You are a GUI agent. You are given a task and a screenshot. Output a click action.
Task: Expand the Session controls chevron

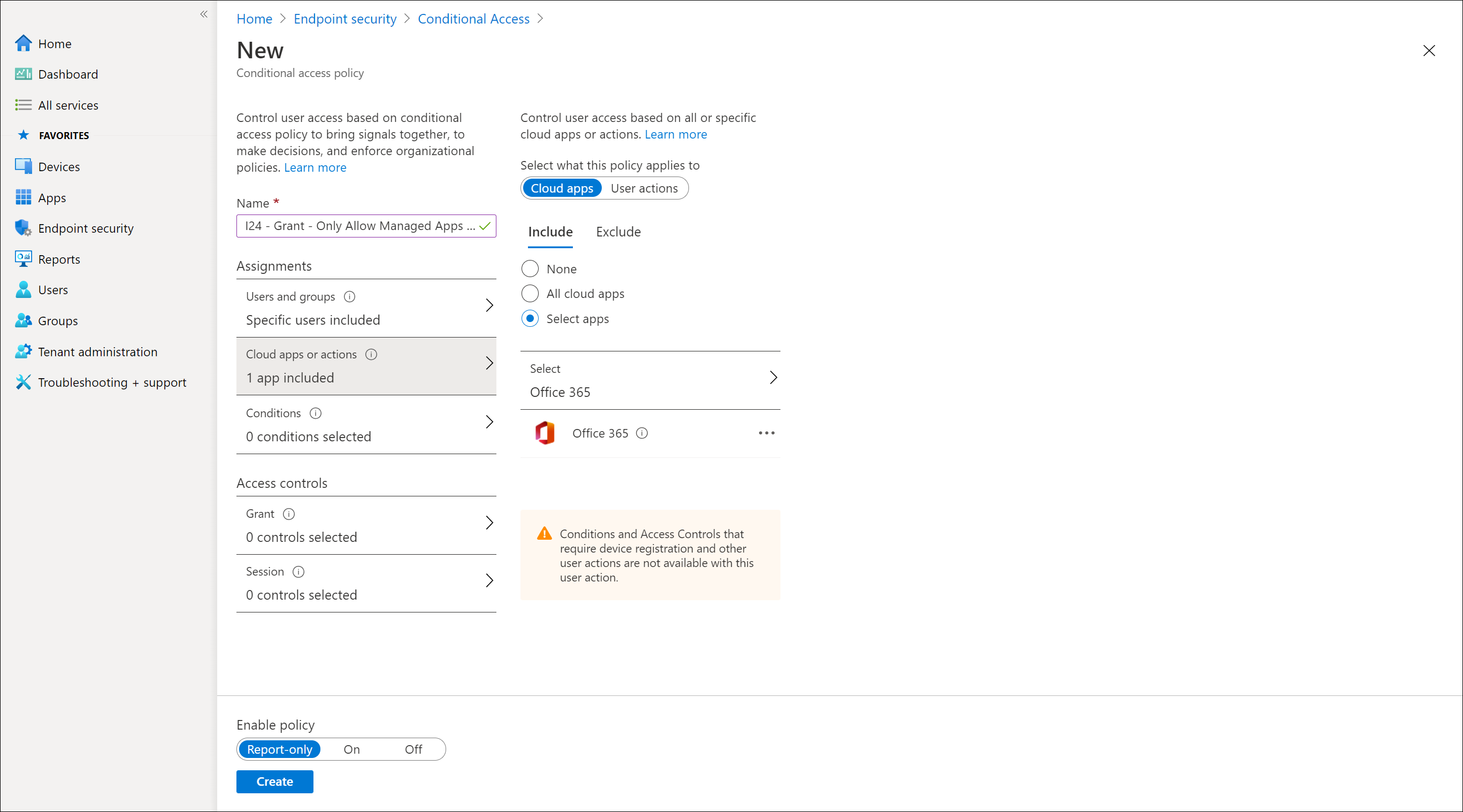click(x=489, y=580)
